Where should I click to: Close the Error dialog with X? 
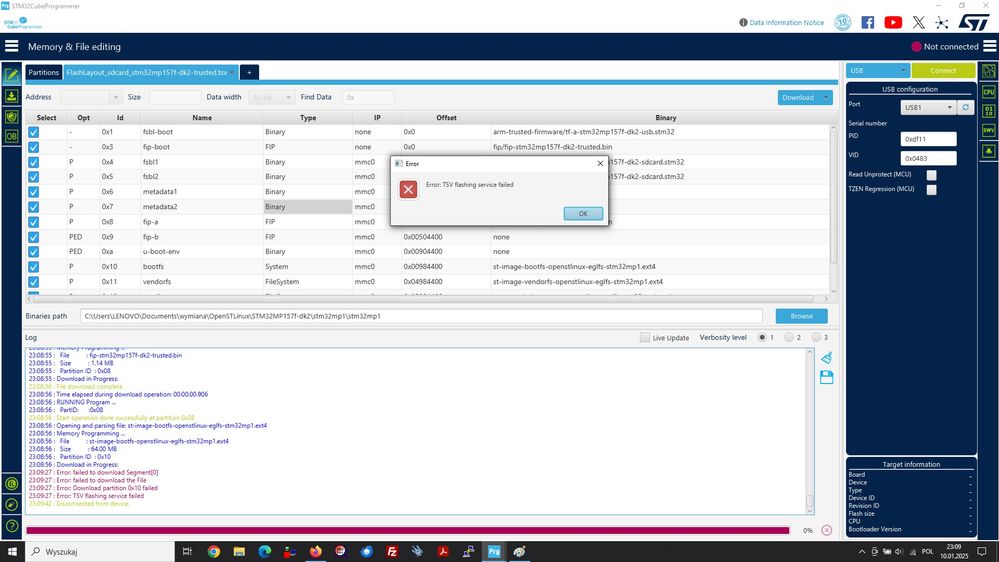pos(600,164)
